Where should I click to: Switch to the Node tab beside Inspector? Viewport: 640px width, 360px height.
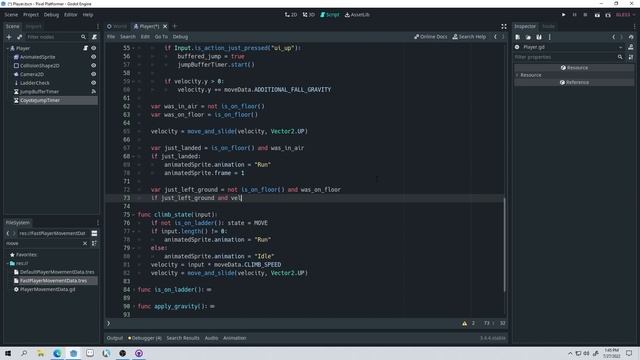(x=548, y=26)
